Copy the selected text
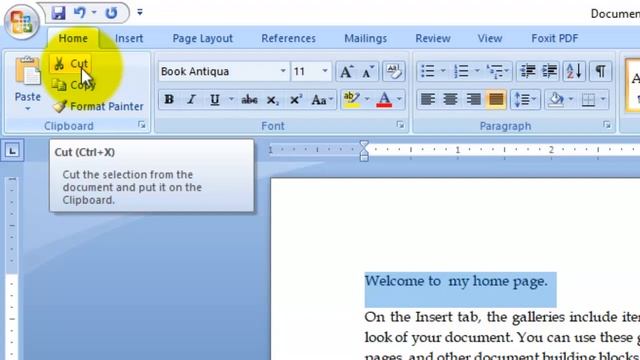640x360 pixels. [73, 85]
